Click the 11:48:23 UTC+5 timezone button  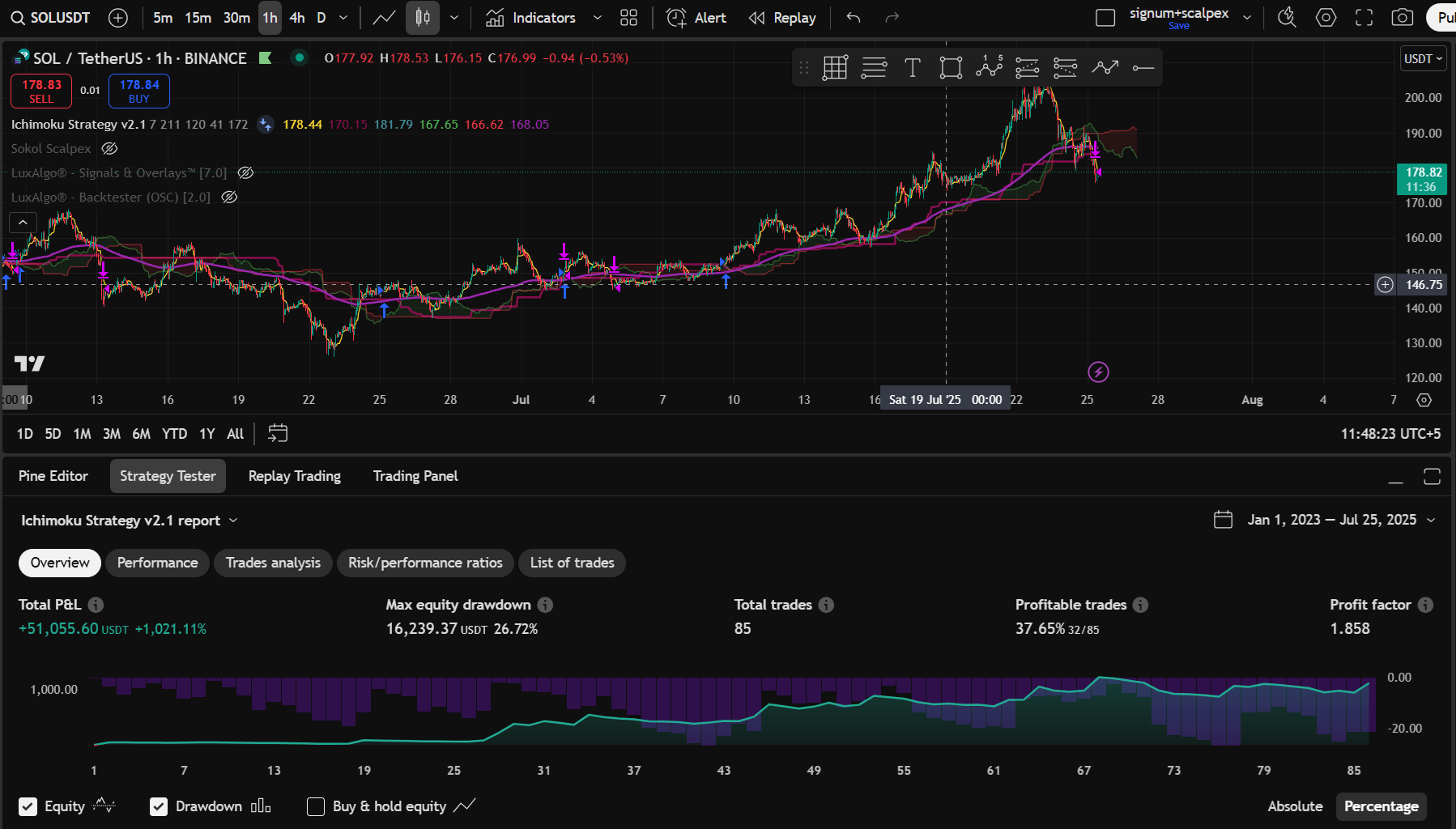1390,434
